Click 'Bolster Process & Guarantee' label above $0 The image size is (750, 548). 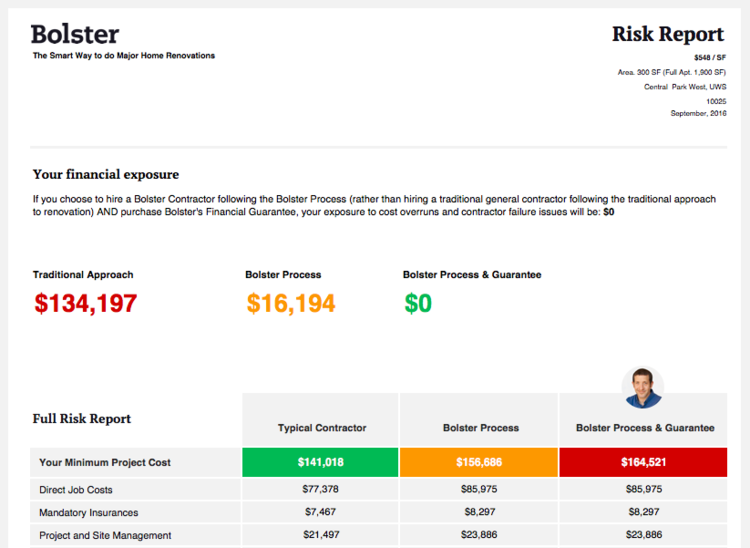472,274
